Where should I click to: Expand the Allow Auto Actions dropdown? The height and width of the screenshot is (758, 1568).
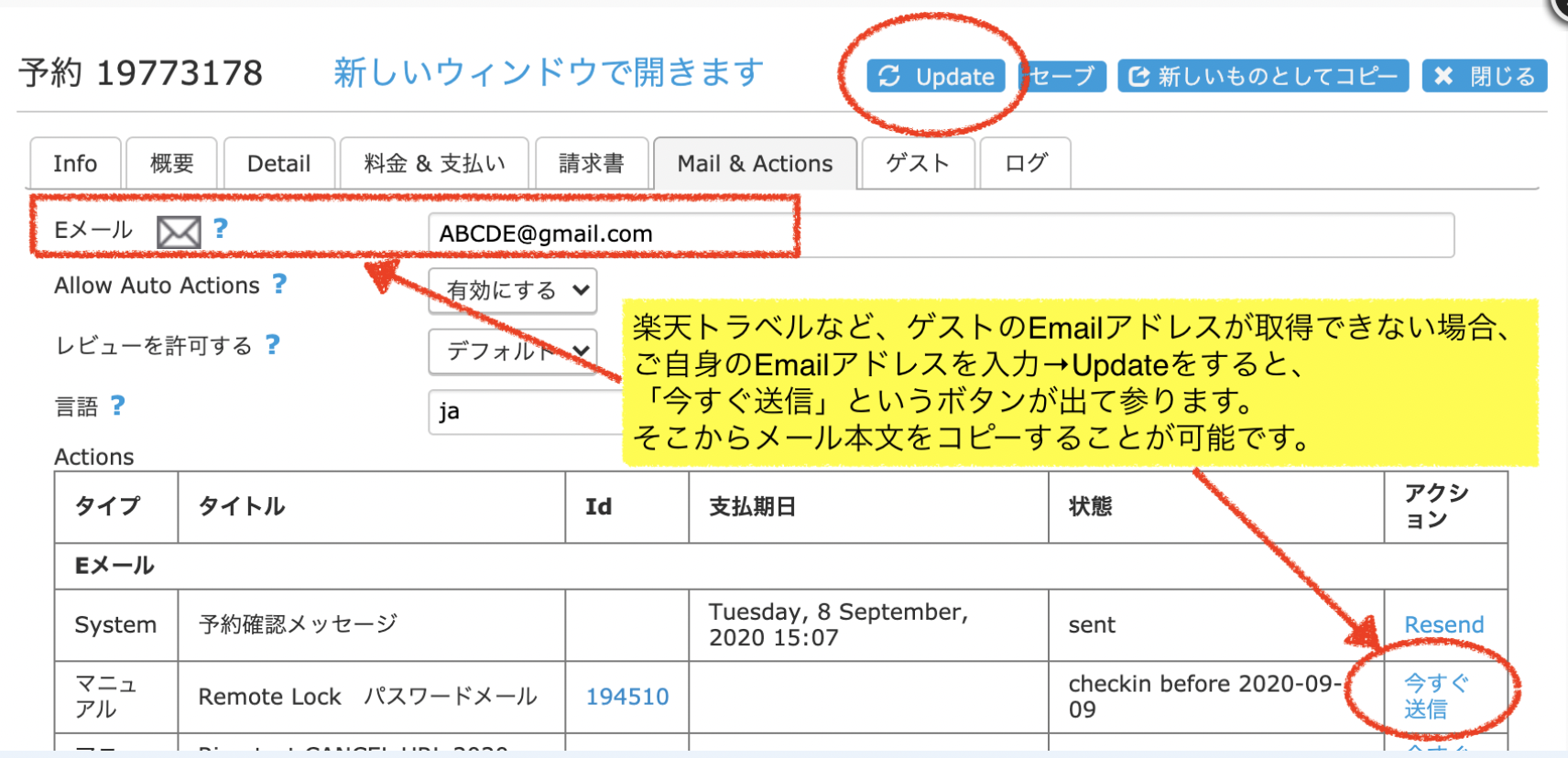tap(513, 291)
